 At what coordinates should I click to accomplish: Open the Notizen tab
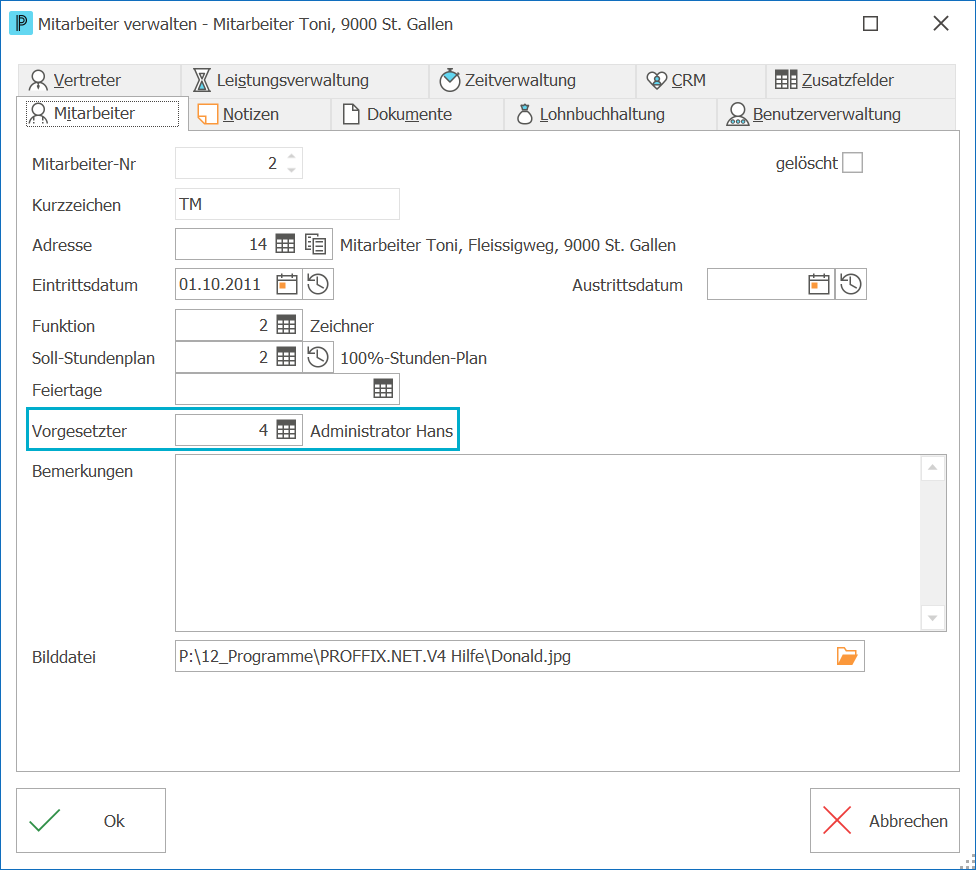[260, 115]
